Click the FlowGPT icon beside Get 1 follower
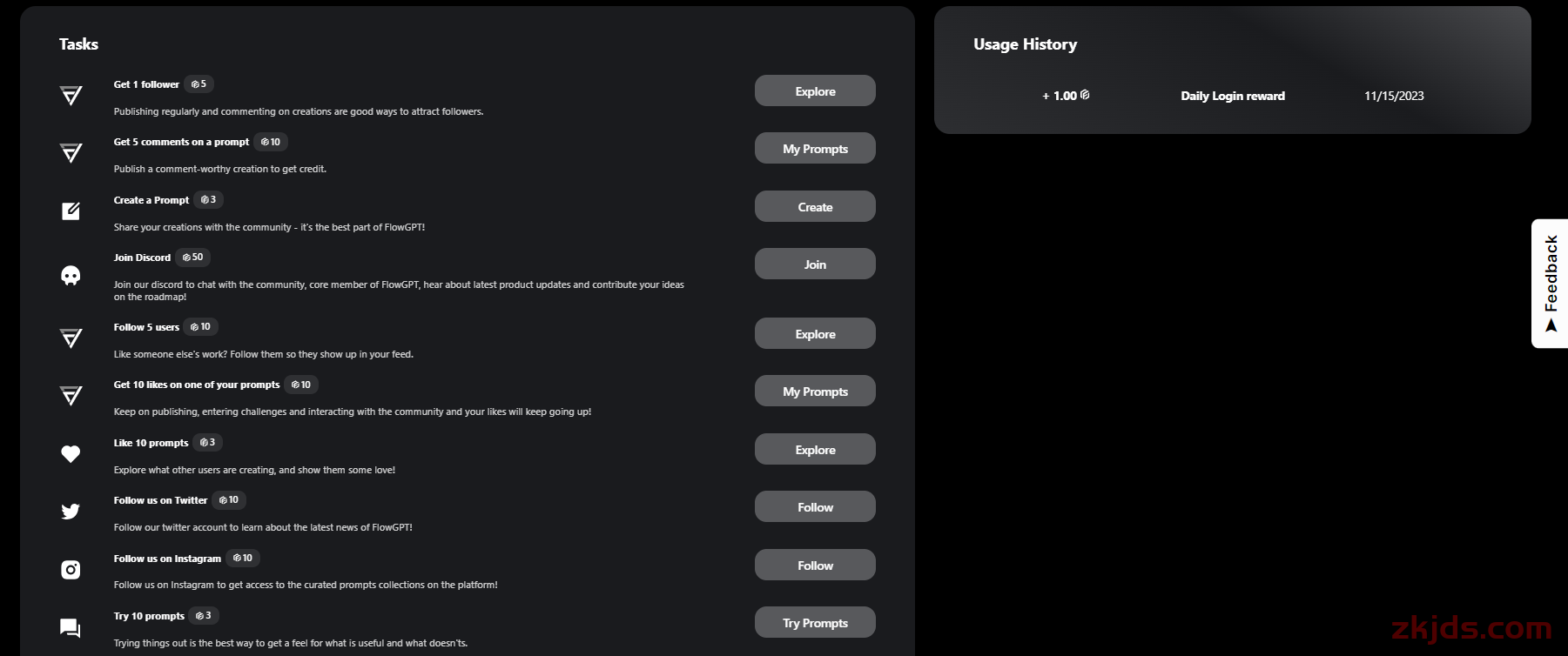1568x656 pixels. pyautogui.click(x=71, y=96)
